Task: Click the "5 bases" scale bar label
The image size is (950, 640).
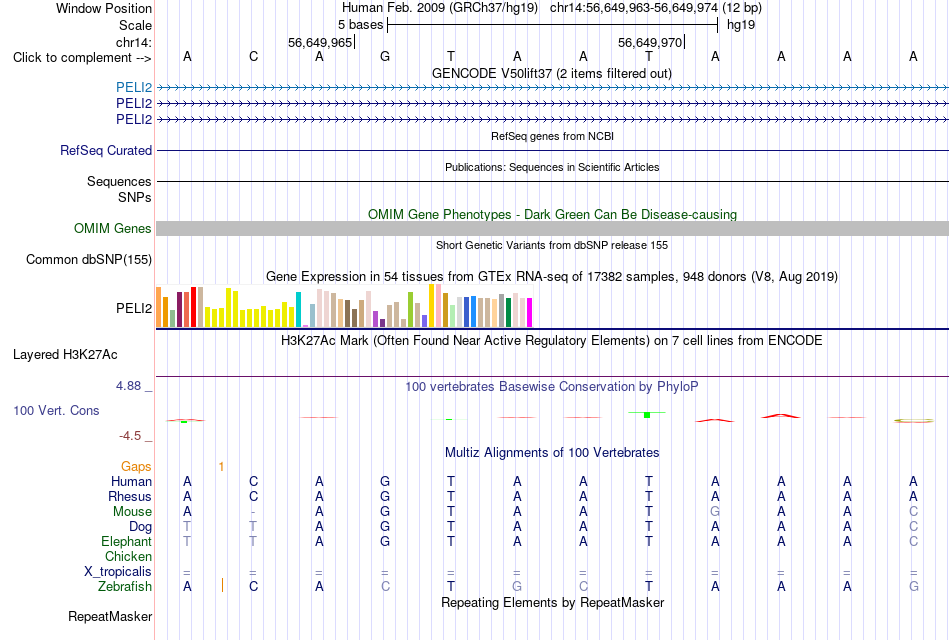Action: click(360, 25)
